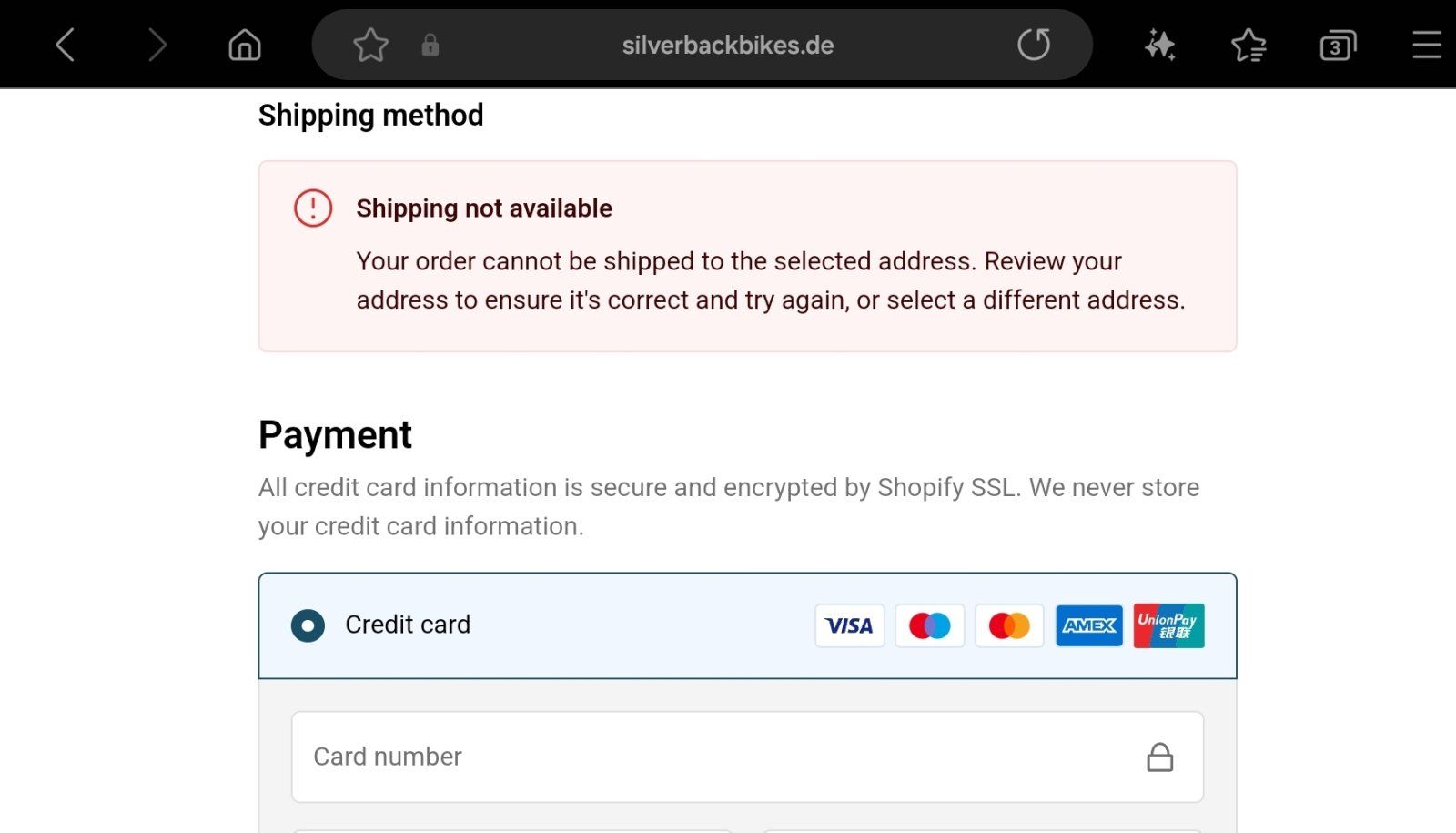This screenshot has width=1456, height=833.
Task: Click the UnionPay card logo
Action: click(1168, 625)
